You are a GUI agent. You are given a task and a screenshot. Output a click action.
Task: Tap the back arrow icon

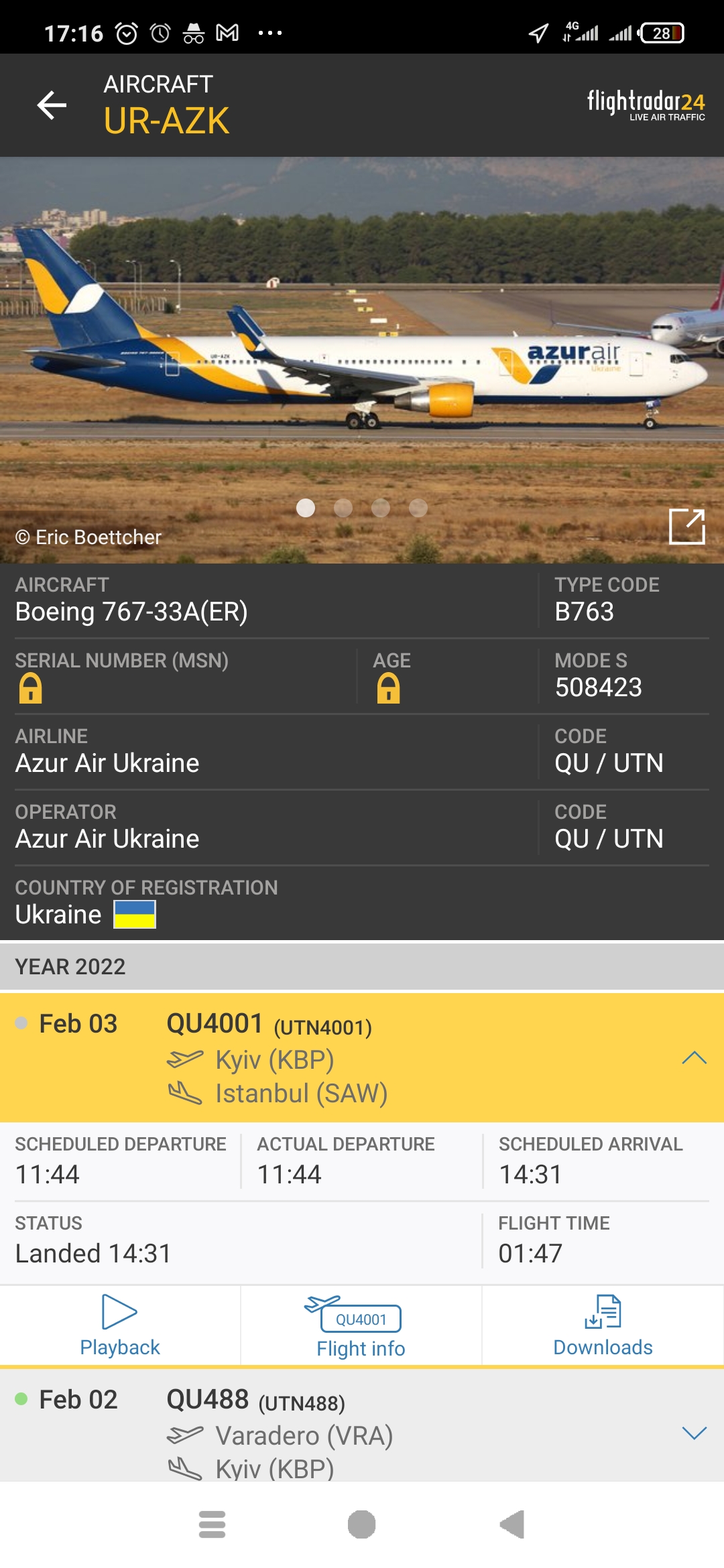pos(52,105)
